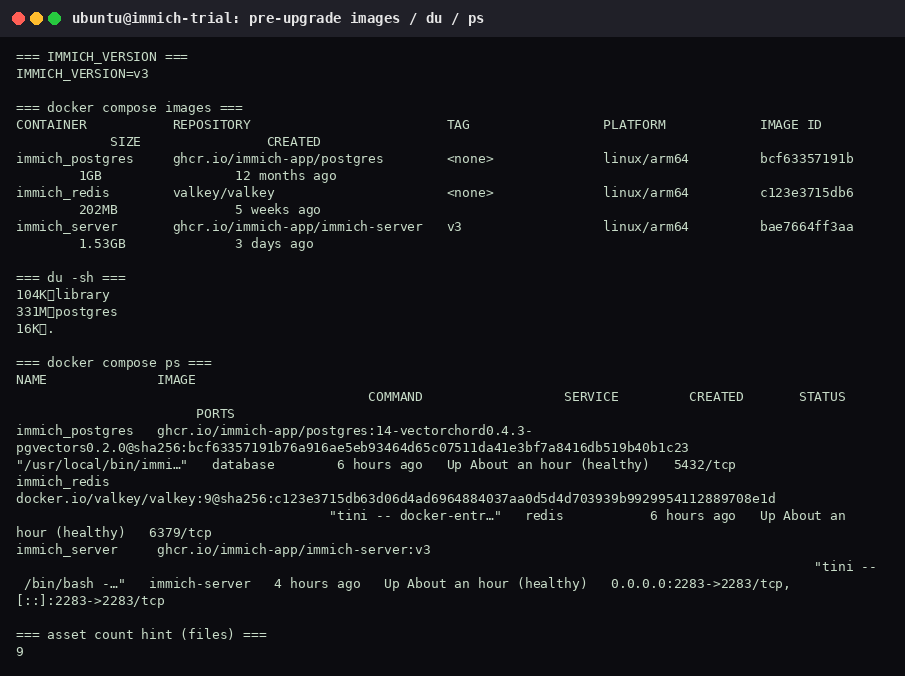This screenshot has width=905, height=676.
Task: Click the '5432/tcp' port value
Action: pyautogui.click(x=705, y=465)
